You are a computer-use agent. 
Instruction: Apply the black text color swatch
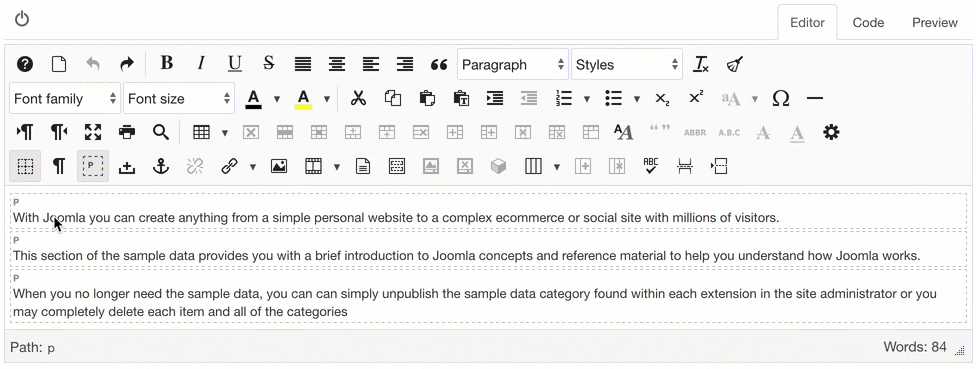click(x=253, y=98)
